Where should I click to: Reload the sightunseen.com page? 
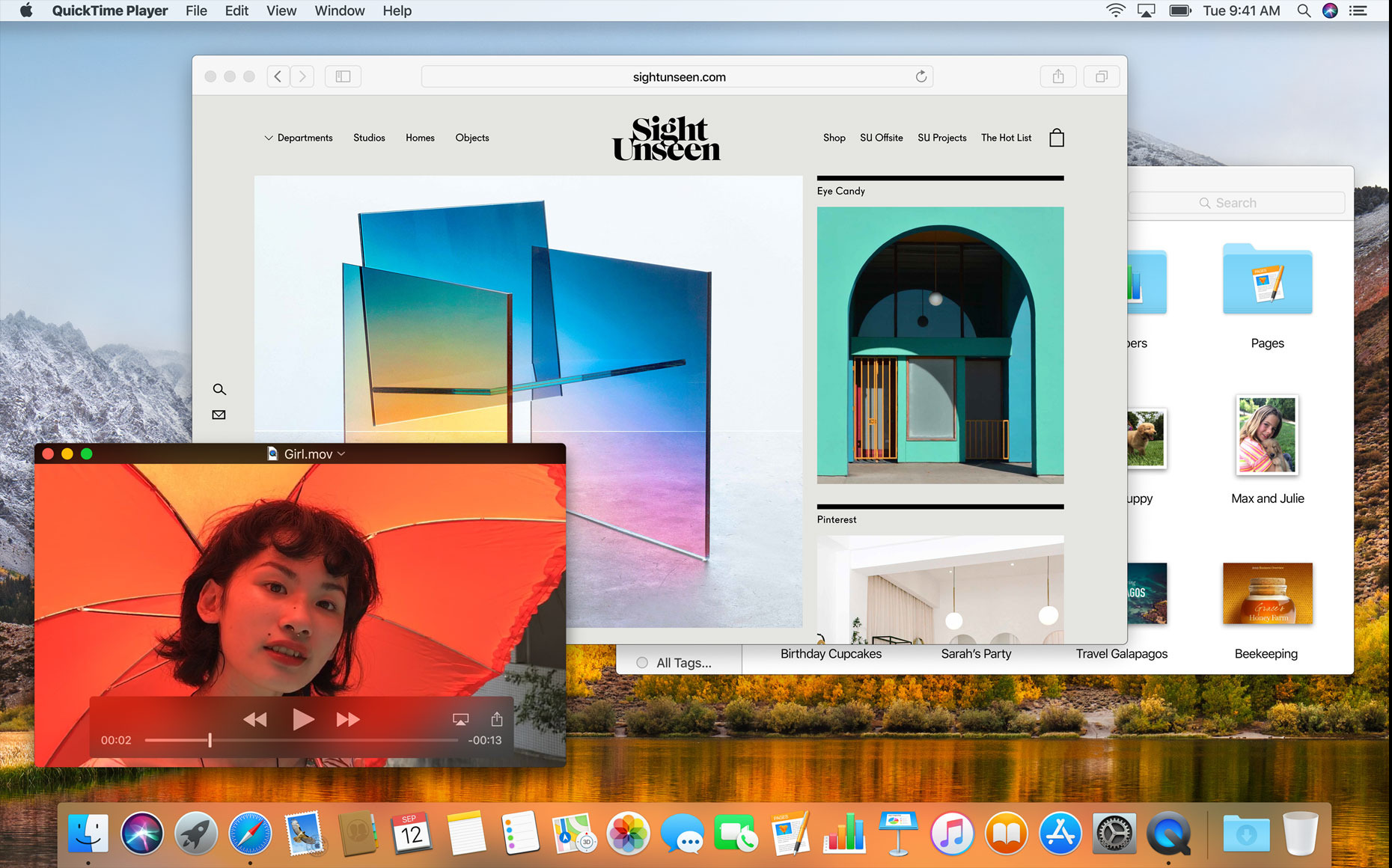pyautogui.click(x=921, y=76)
